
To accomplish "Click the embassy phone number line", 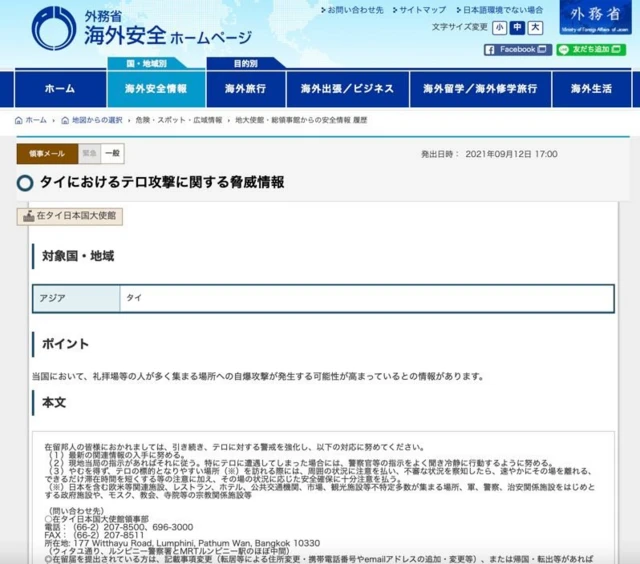I will click(x=119, y=527).
